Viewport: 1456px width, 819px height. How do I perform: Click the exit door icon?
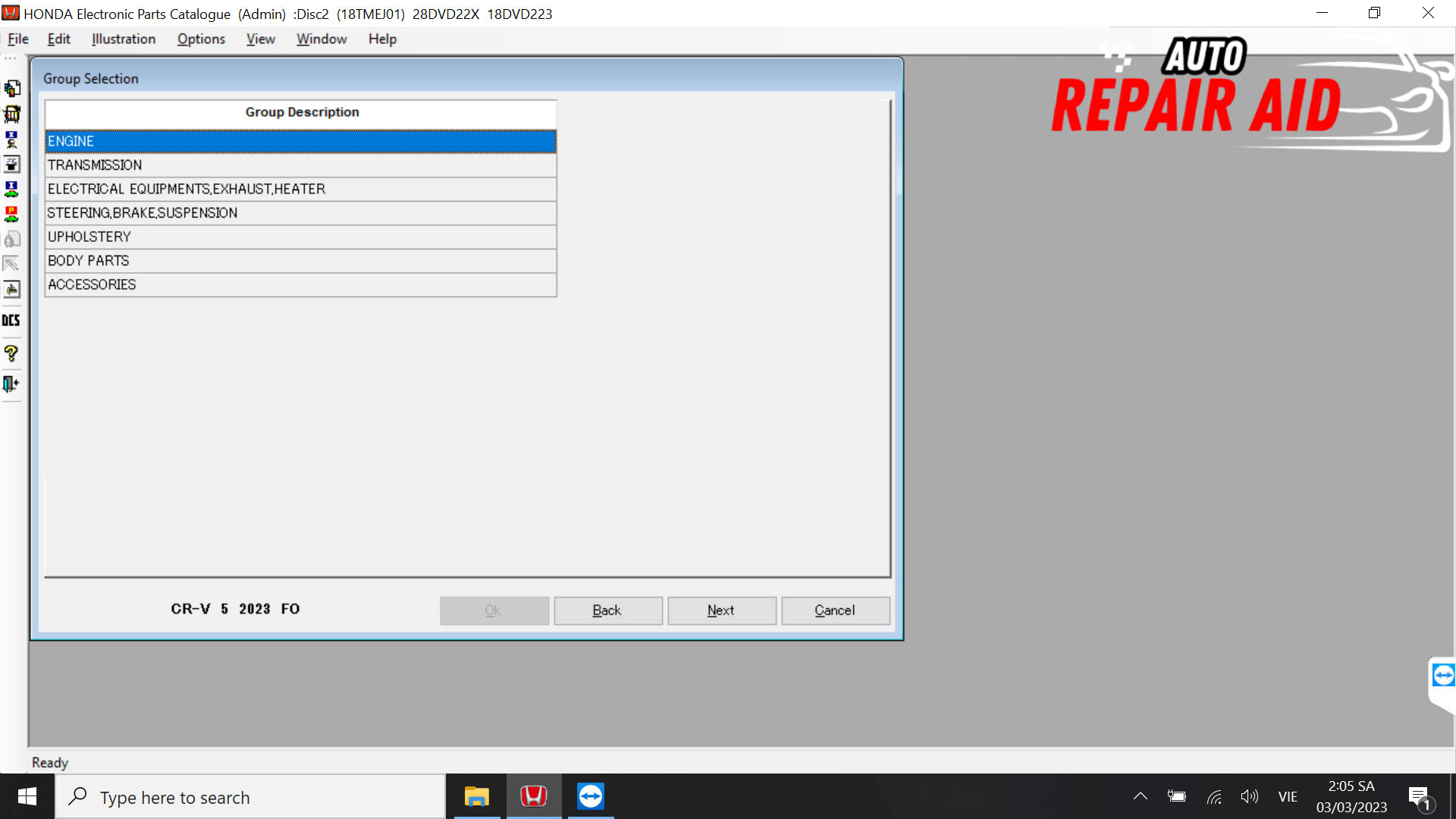click(11, 384)
